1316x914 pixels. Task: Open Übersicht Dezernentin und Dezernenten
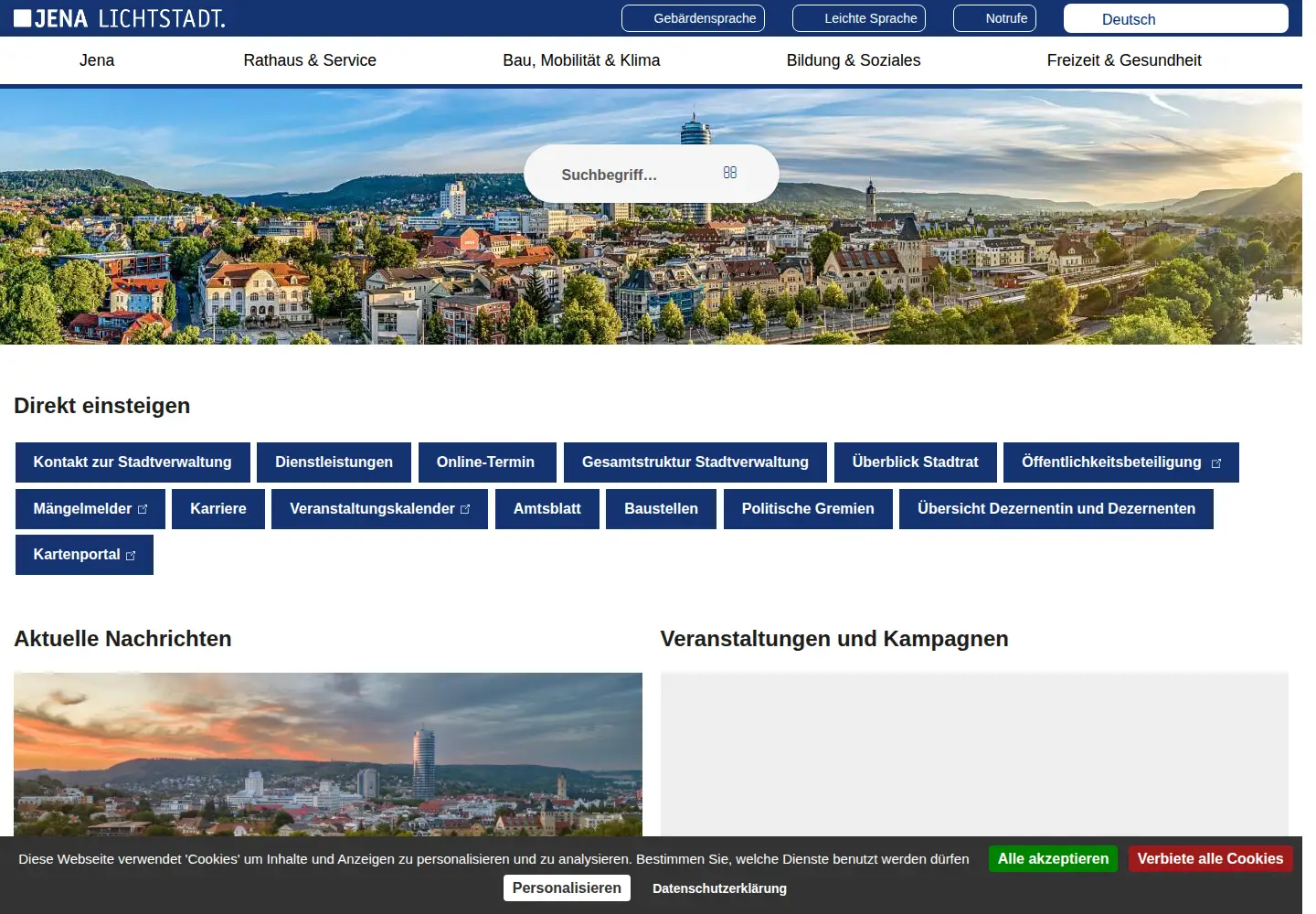1056,509
